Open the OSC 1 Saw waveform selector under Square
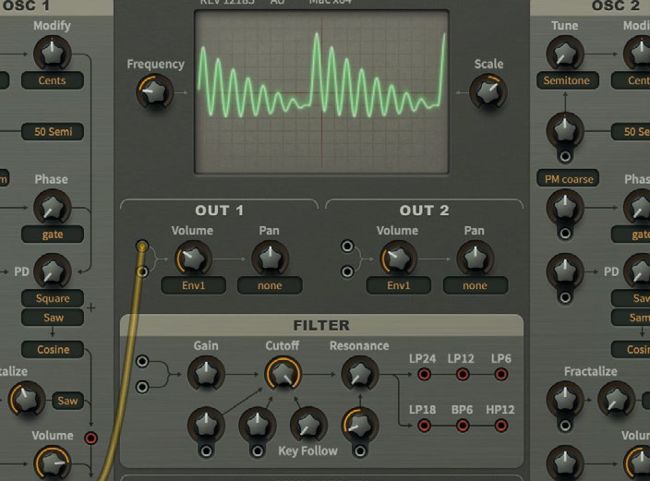The height and width of the screenshot is (481, 650). [x=52, y=318]
